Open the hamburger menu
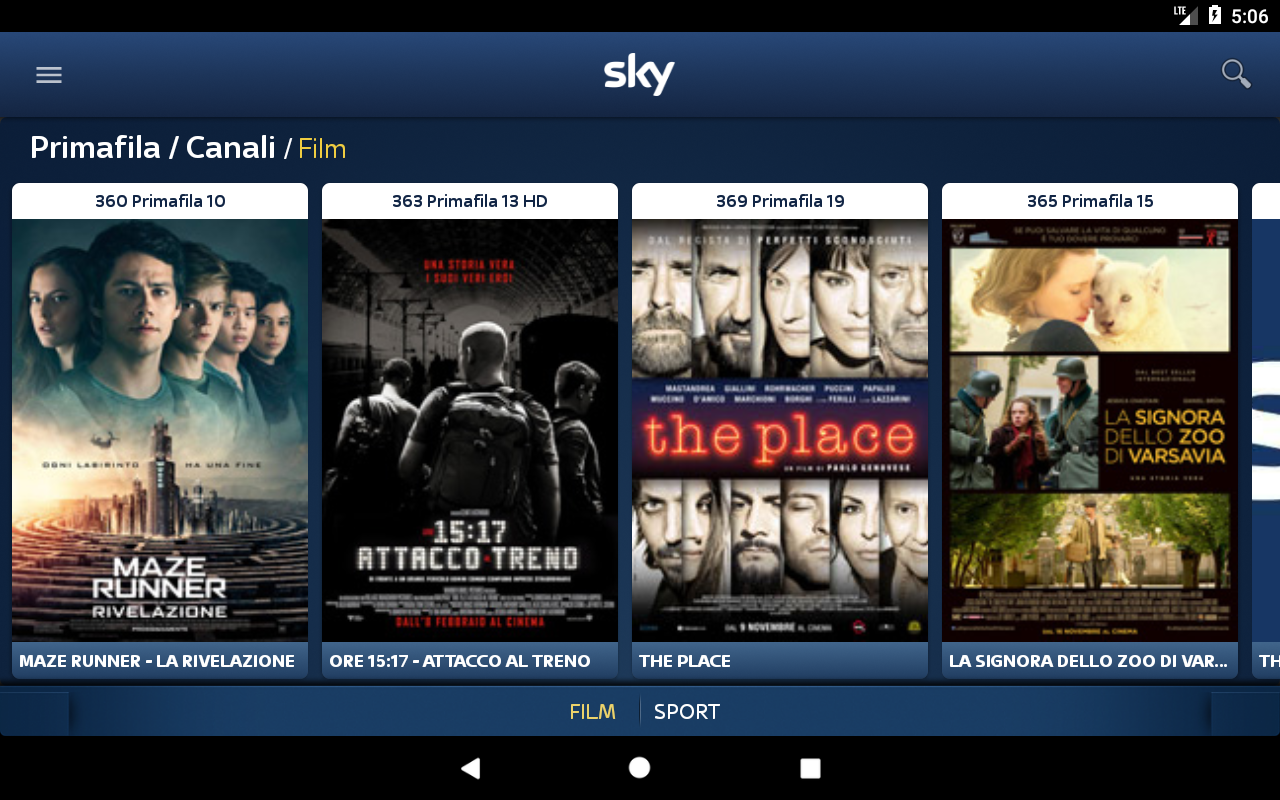Screen dimensions: 1280x800 tap(49, 75)
